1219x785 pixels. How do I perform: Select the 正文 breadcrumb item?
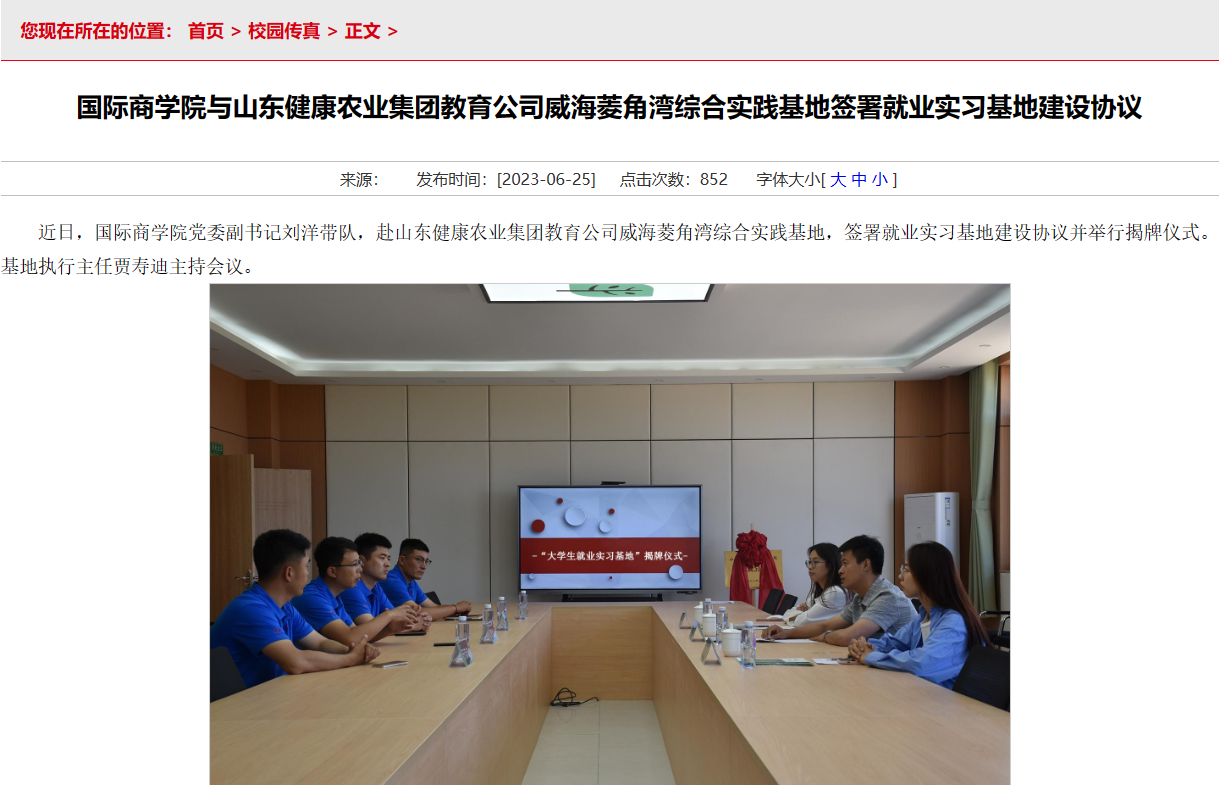click(363, 31)
